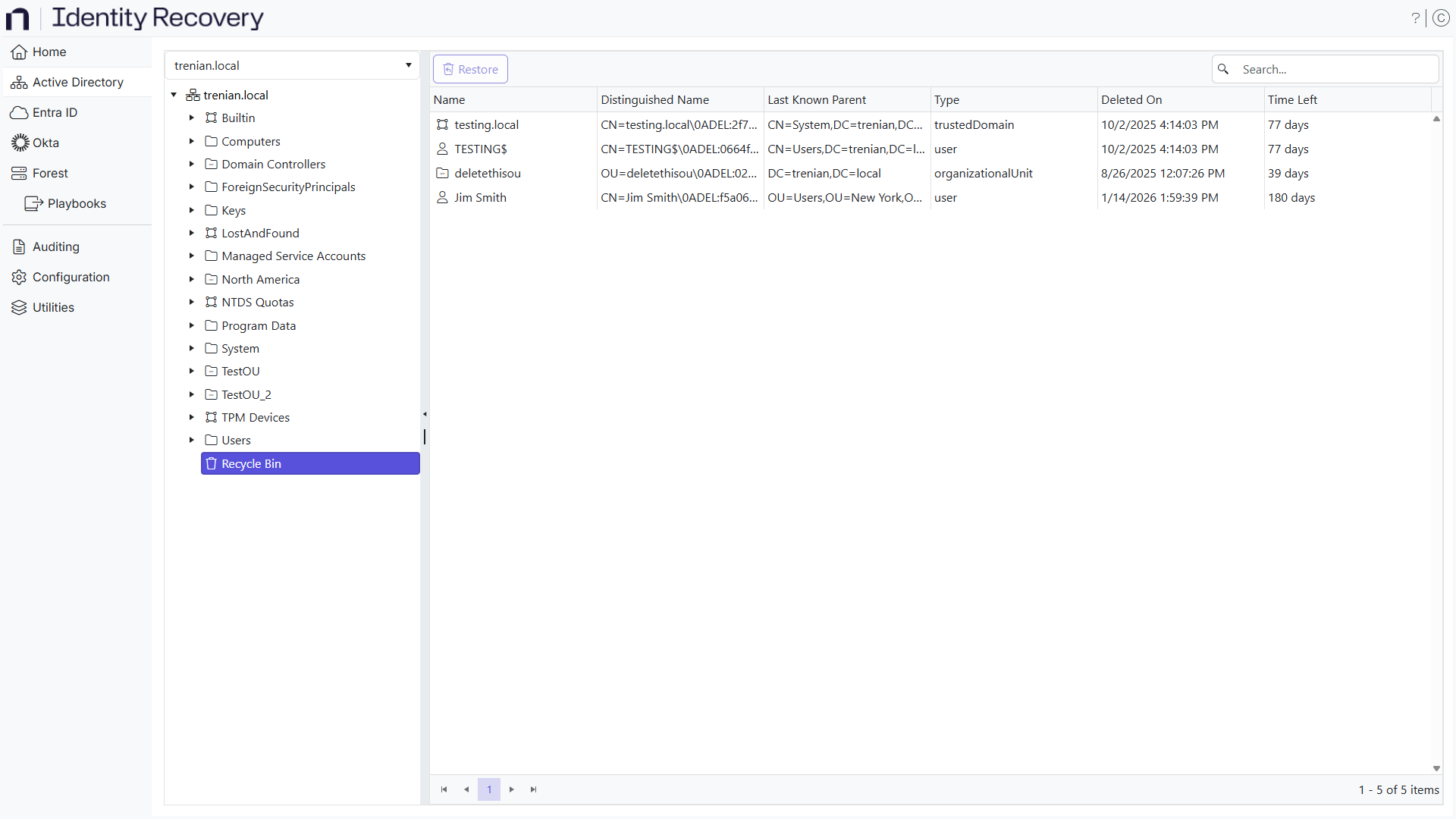This screenshot has height=819, width=1456.
Task: Open the Active Directory section
Action: point(77,82)
